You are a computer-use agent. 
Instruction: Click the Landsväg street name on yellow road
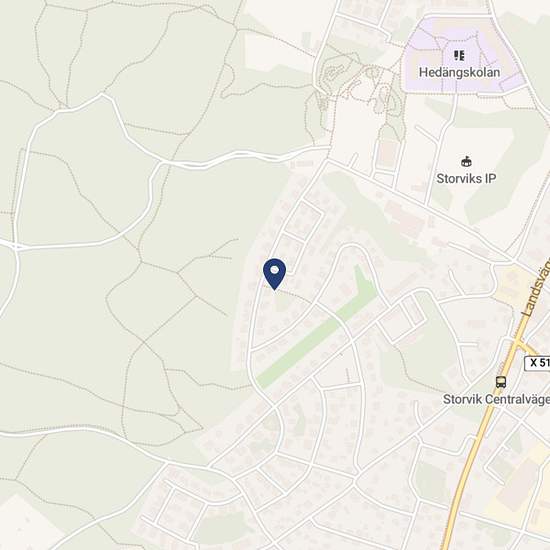pos(536,289)
